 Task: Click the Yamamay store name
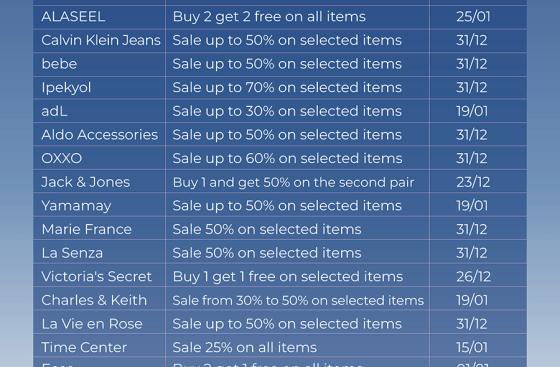click(x=76, y=206)
